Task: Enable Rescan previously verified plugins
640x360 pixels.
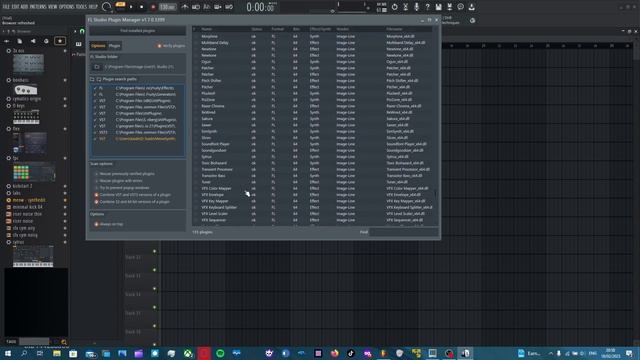Action: pyautogui.click(x=97, y=174)
